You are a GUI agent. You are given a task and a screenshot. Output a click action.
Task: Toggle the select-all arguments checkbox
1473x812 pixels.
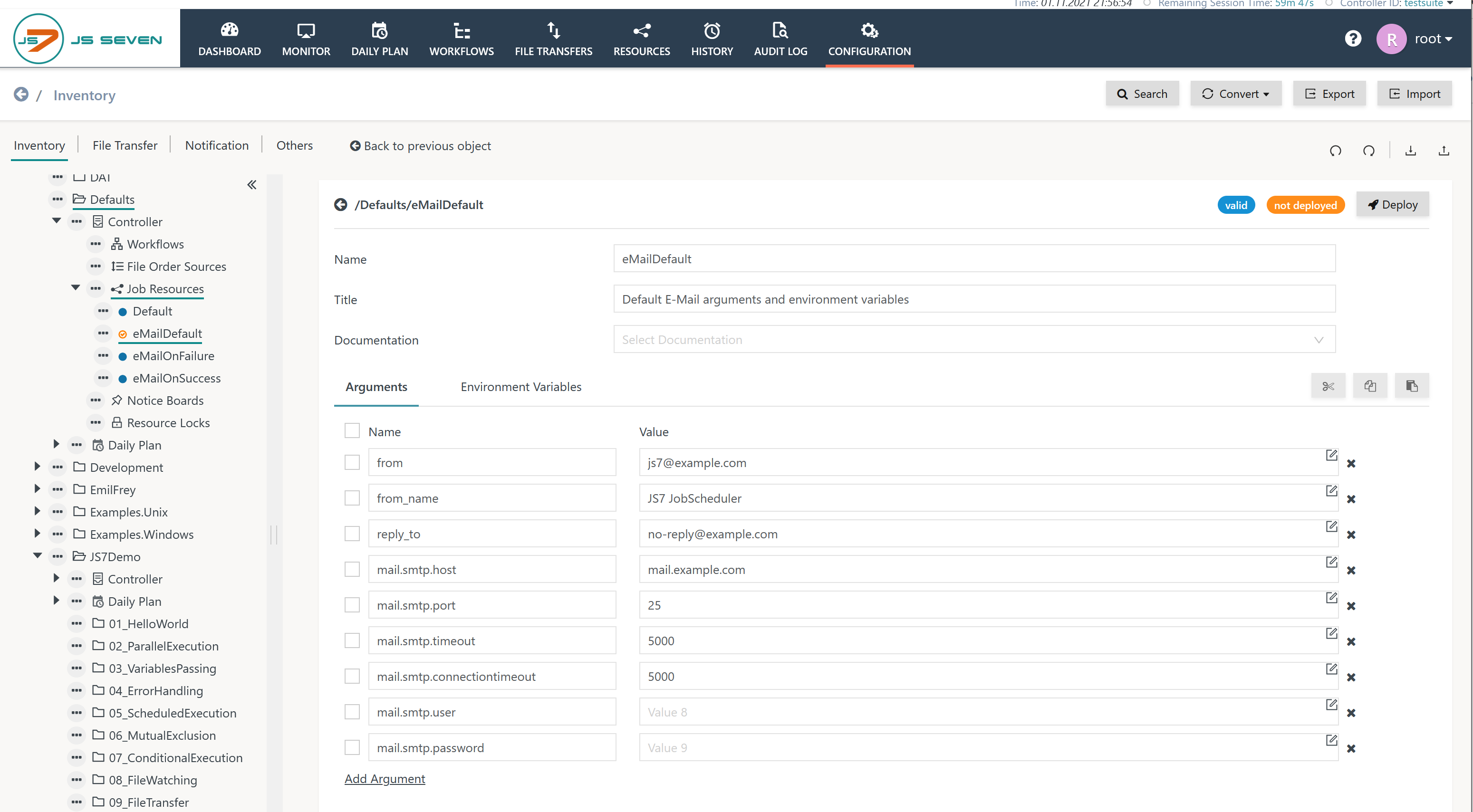(352, 430)
